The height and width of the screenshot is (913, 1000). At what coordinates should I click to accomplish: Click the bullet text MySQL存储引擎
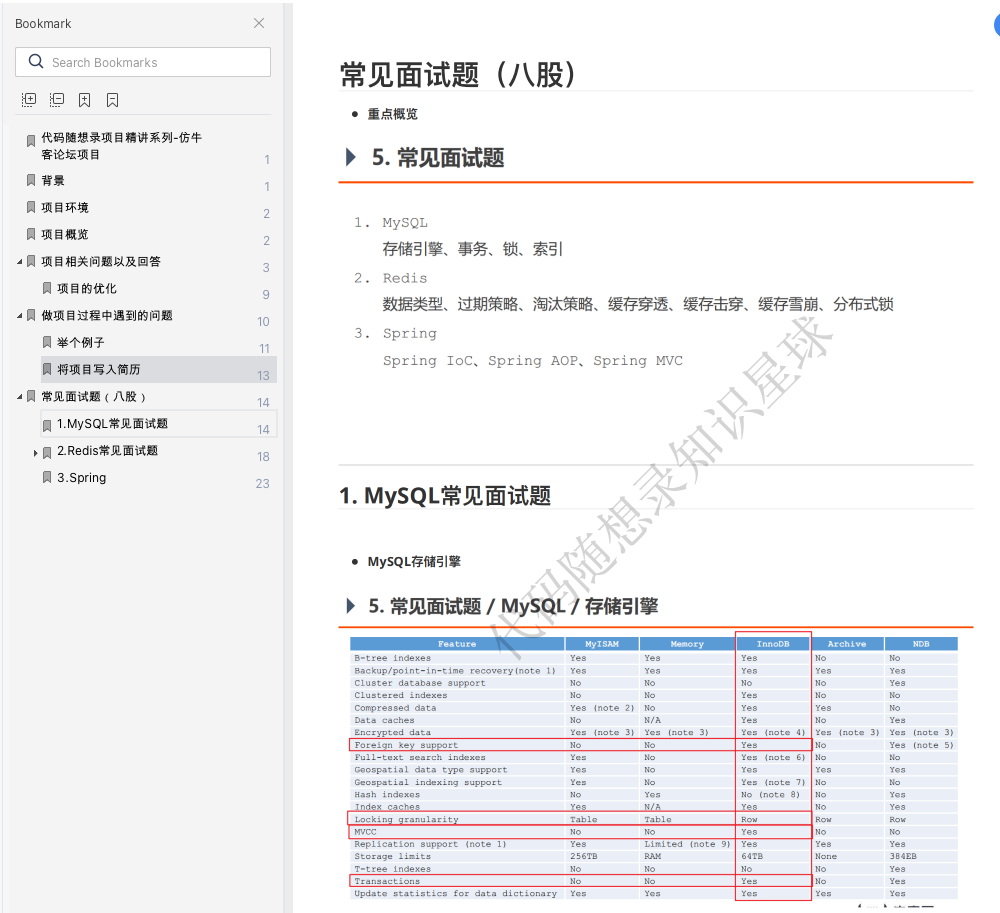[414, 562]
